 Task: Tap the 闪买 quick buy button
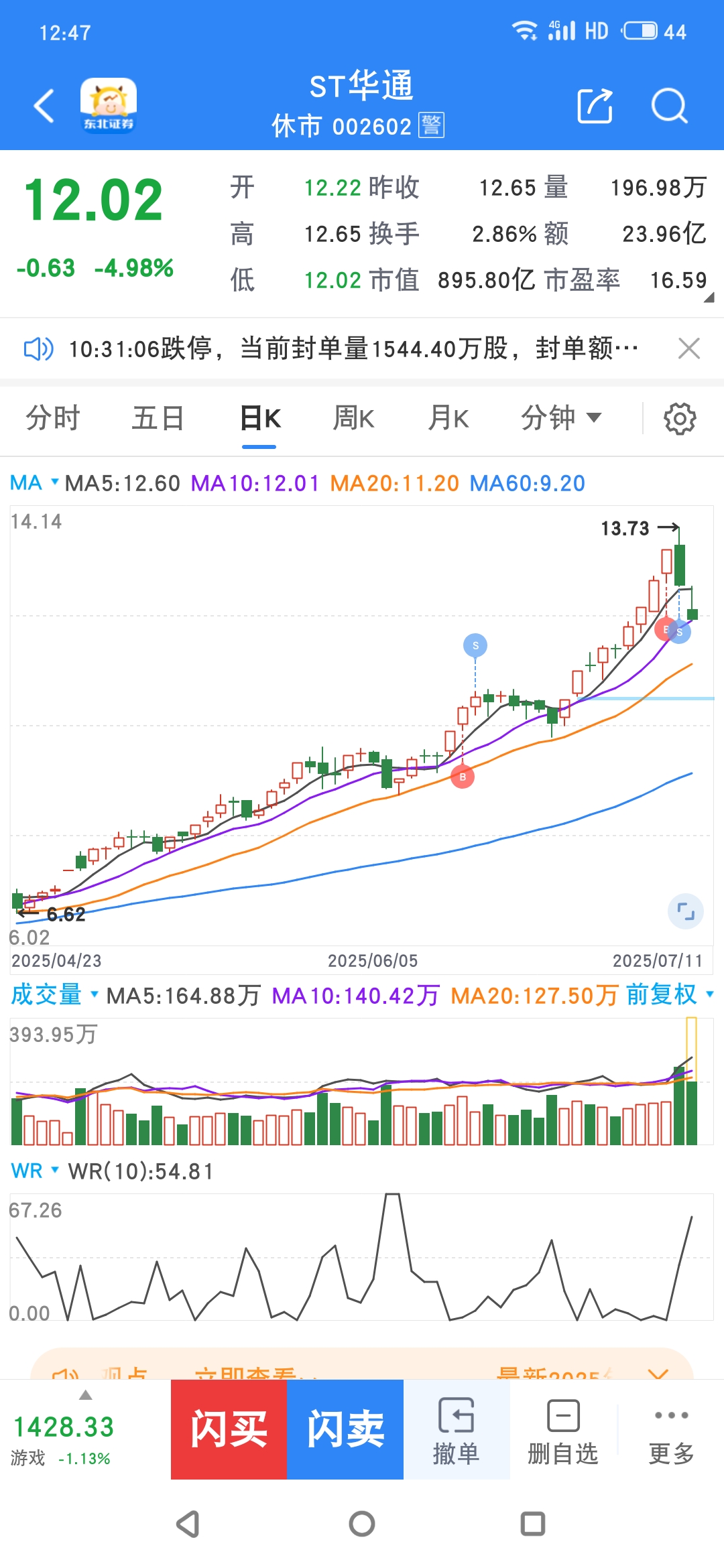(229, 1429)
